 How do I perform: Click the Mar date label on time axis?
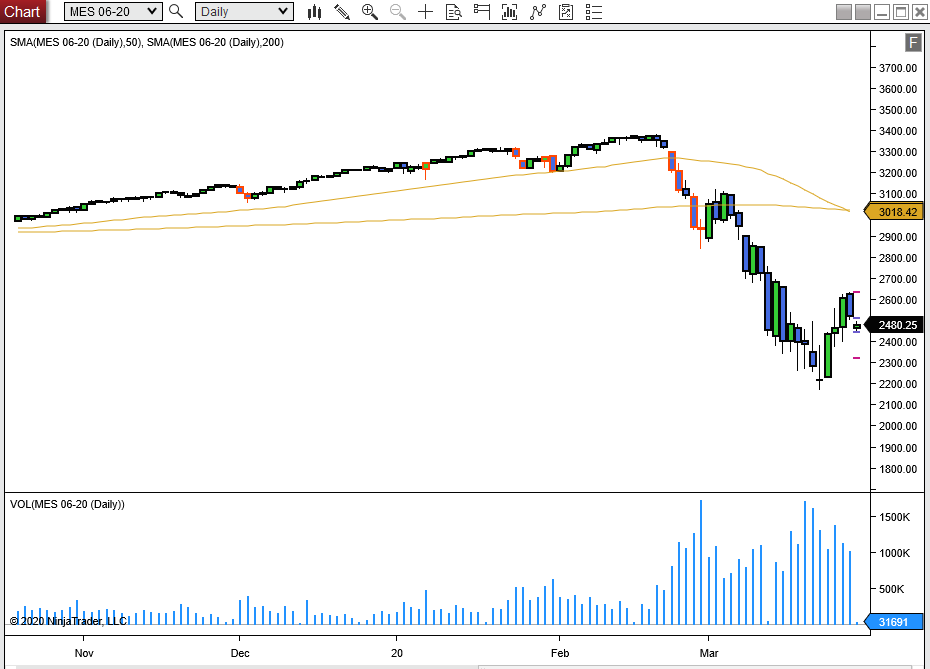709,653
